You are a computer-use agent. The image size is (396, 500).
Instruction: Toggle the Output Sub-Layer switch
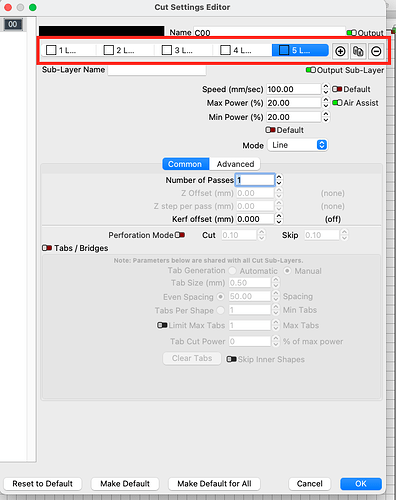311,70
